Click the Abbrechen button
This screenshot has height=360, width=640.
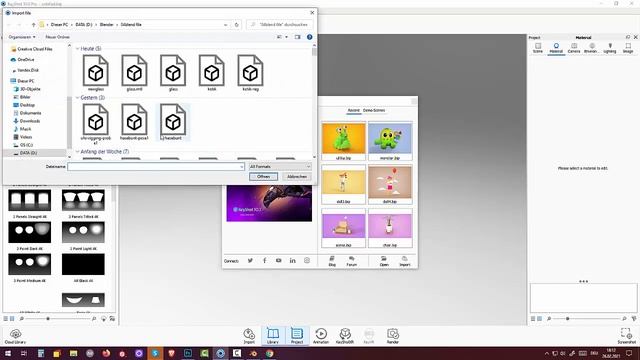(x=297, y=177)
